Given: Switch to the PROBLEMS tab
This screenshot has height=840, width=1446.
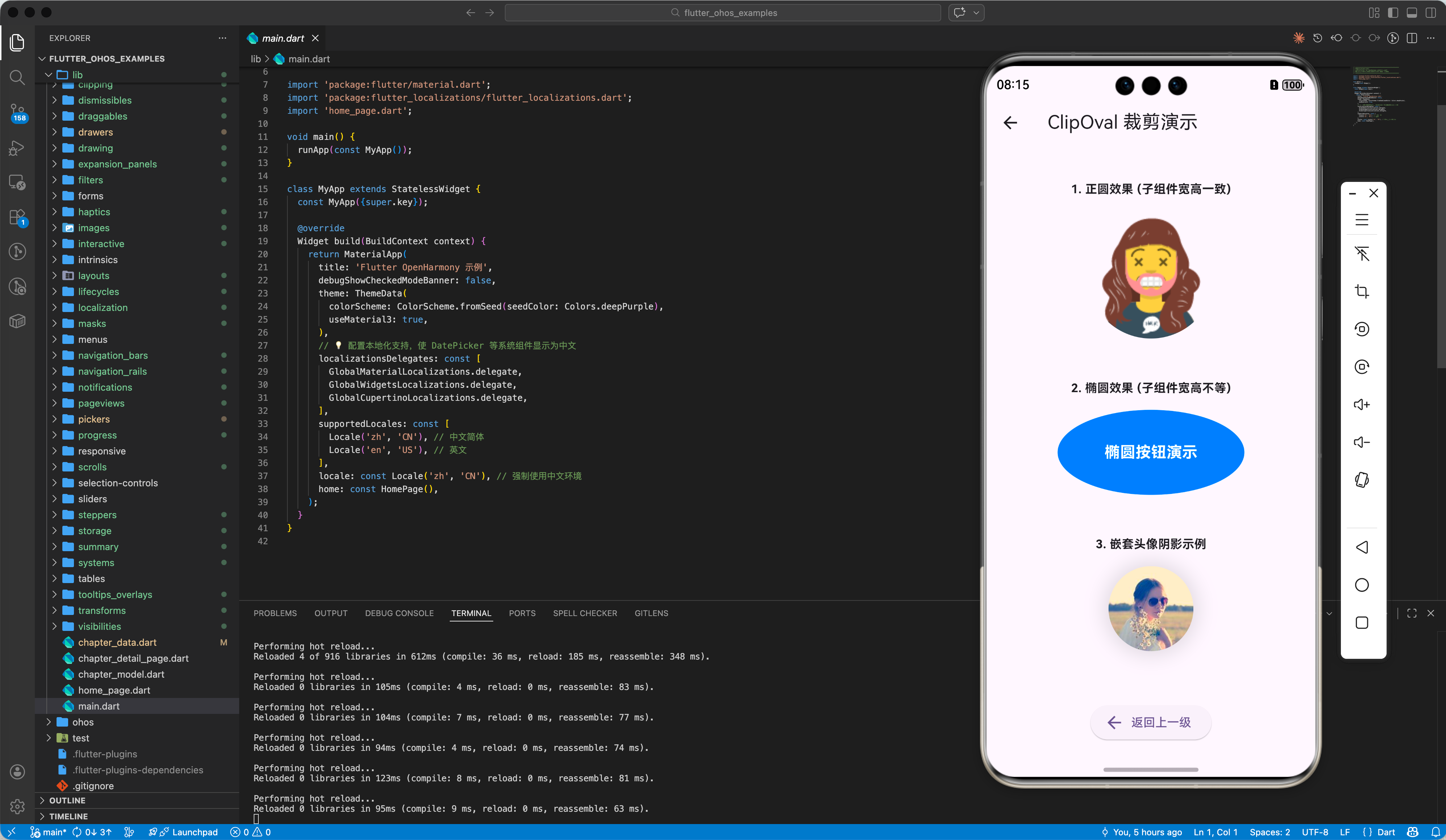Looking at the screenshot, I should pyautogui.click(x=275, y=614).
